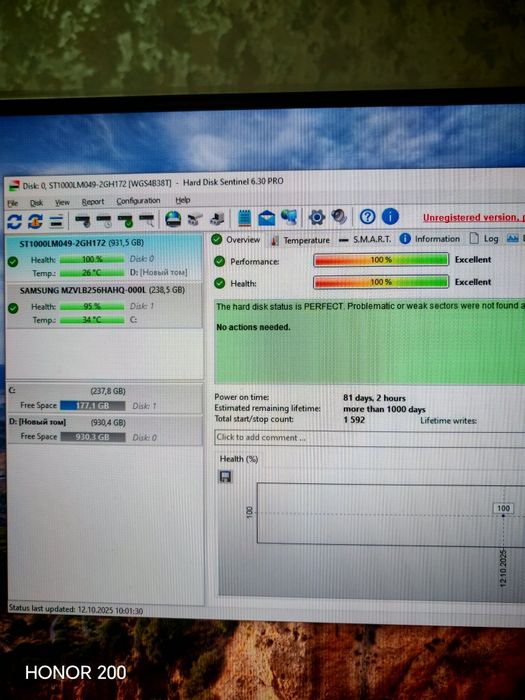The width and height of the screenshot is (525, 700).
Task: Switch to the Temperature tab
Action: pos(300,240)
